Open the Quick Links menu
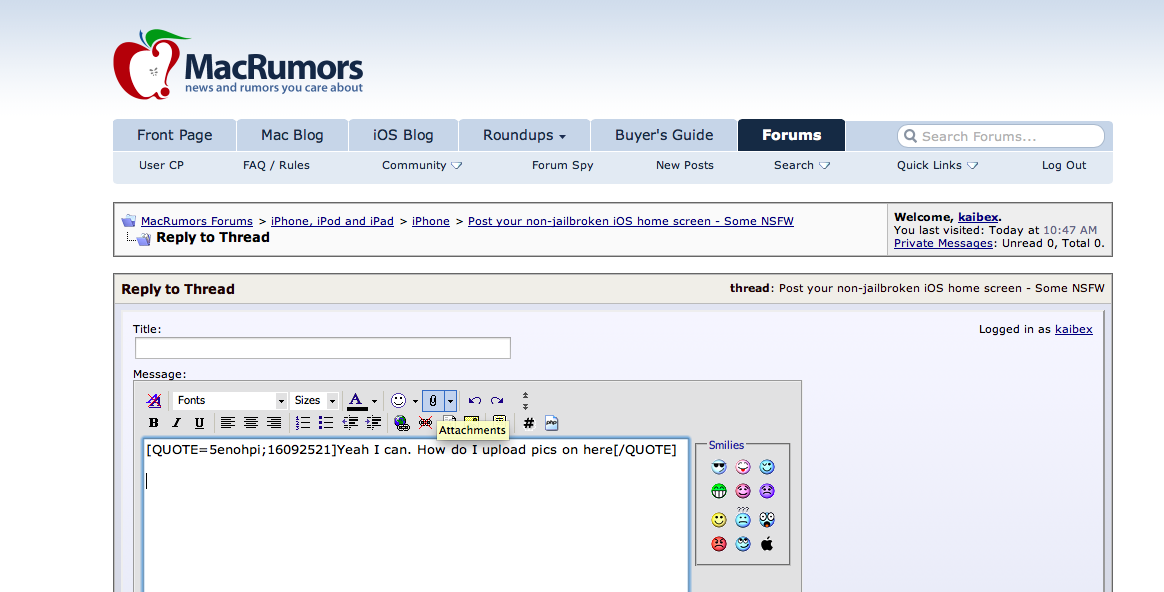1164x592 pixels. (x=937, y=165)
